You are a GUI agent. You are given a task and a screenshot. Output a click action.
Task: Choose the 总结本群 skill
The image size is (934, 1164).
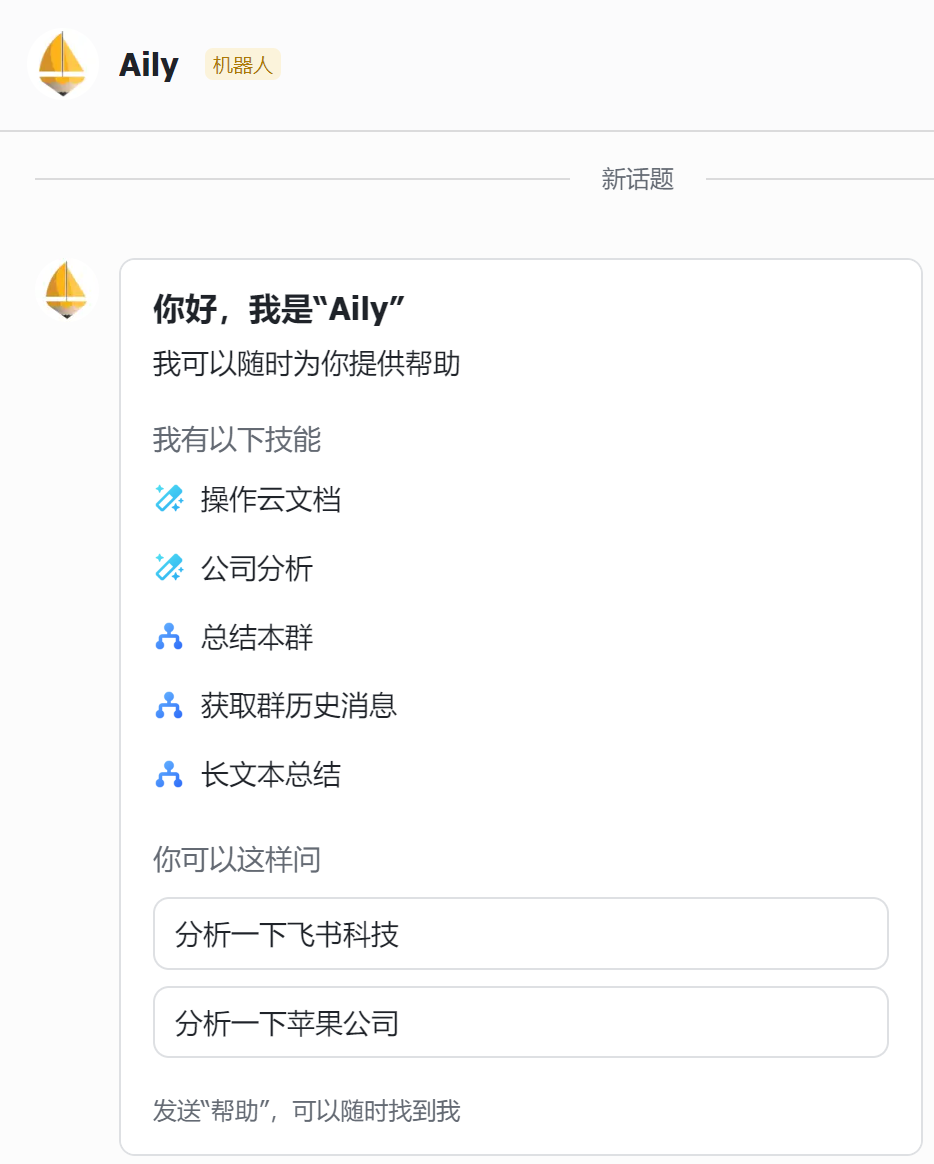click(257, 638)
